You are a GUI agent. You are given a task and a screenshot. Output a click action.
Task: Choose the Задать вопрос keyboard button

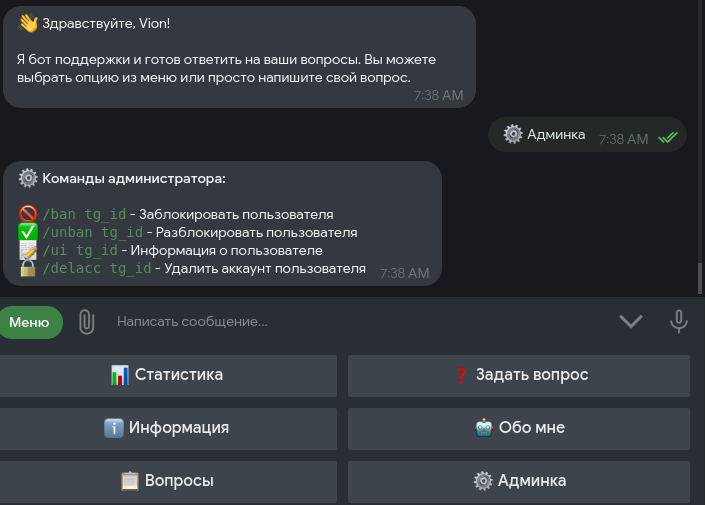point(519,375)
